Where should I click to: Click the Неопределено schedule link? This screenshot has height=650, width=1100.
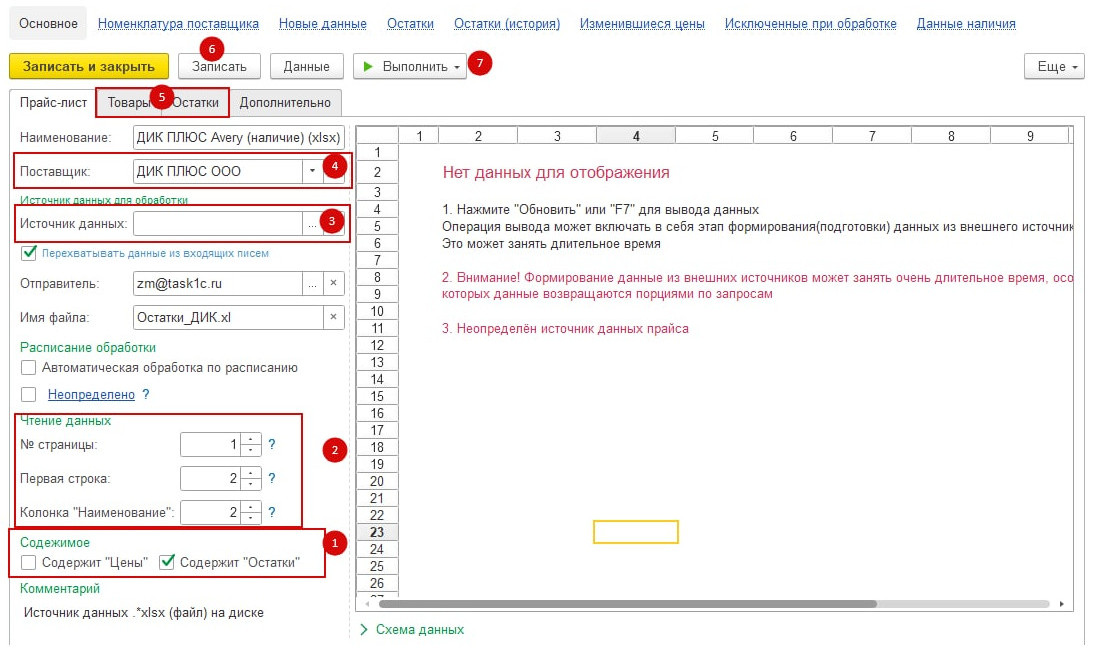coord(91,395)
